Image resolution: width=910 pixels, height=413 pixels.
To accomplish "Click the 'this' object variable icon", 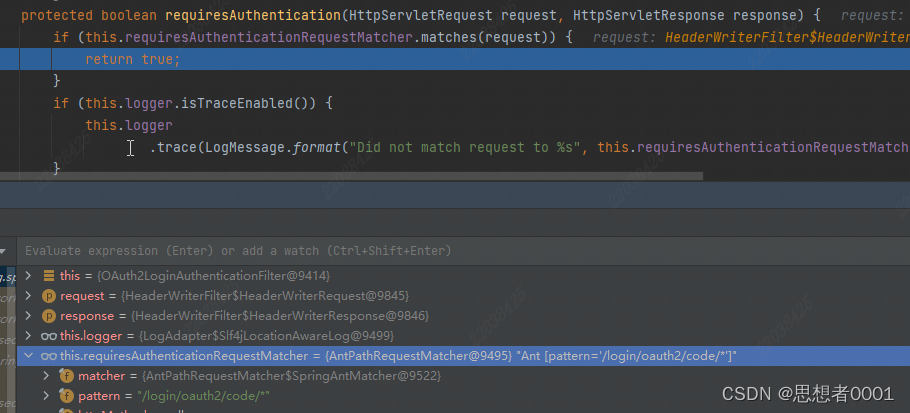I will click(x=48, y=275).
